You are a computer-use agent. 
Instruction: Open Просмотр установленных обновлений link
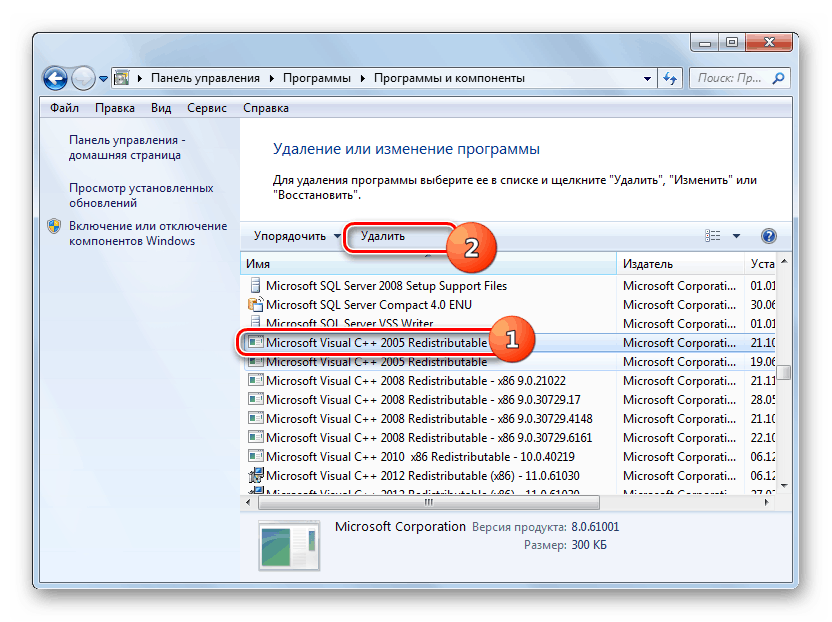[x=141, y=195]
